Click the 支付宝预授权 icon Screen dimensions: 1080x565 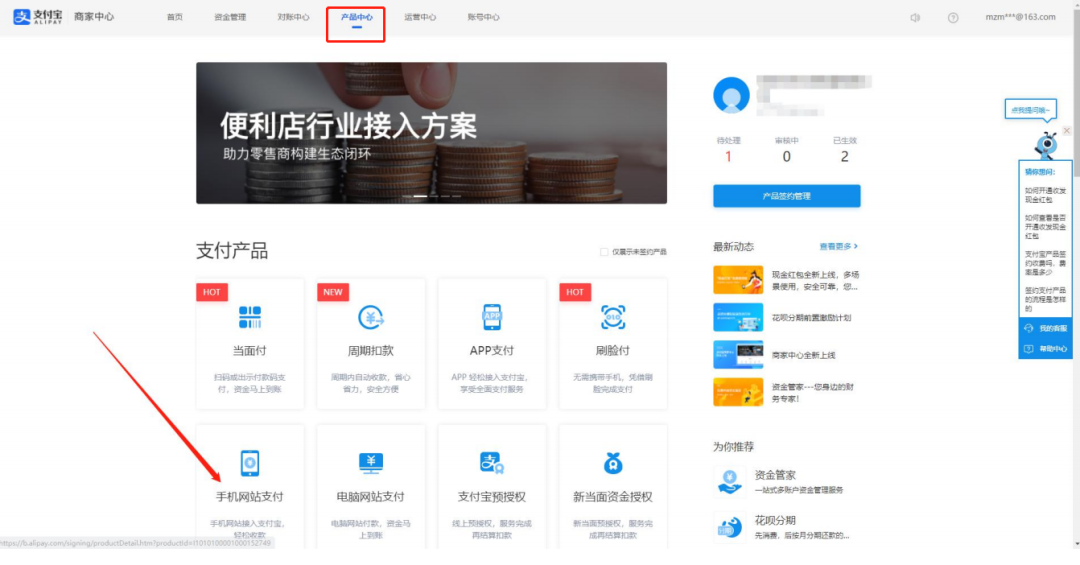(x=492, y=463)
